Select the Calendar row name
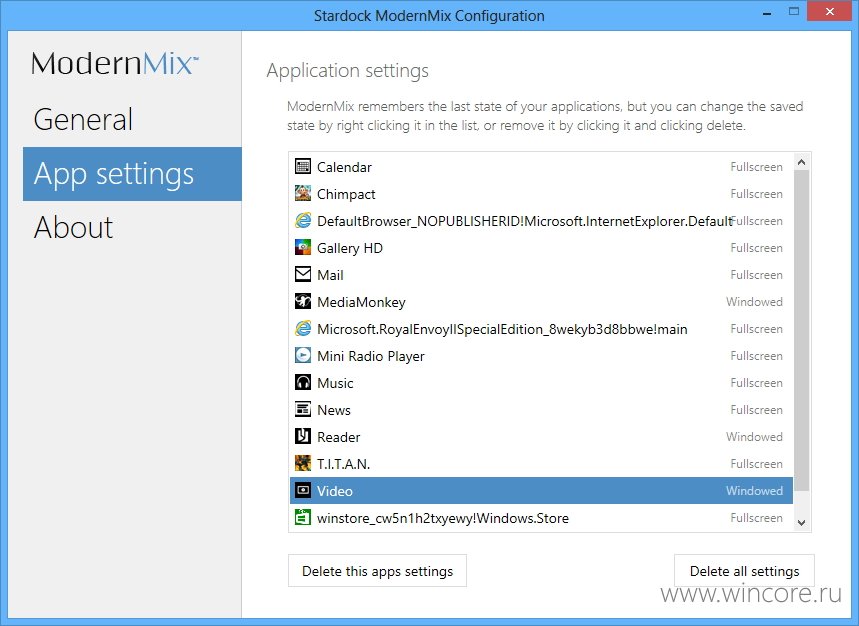 click(x=344, y=167)
